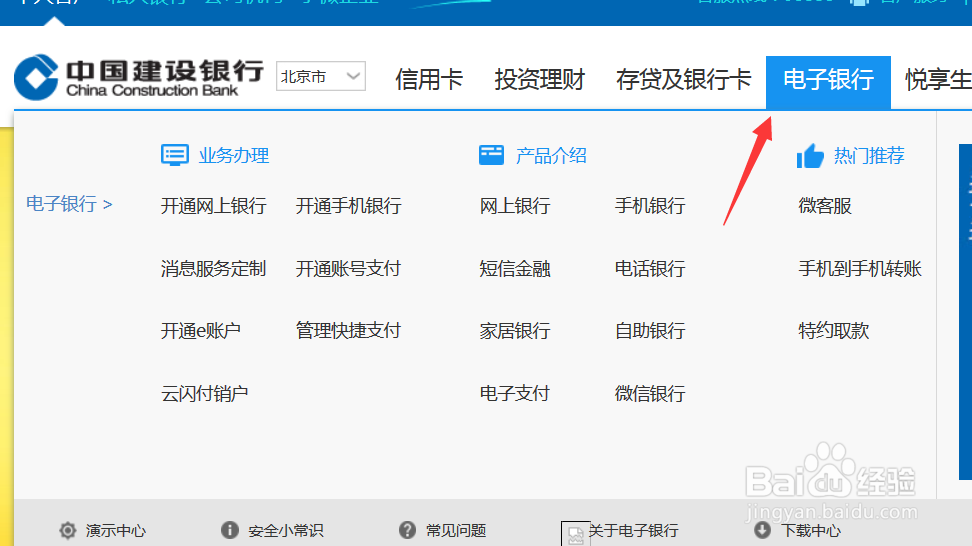This screenshot has height=546, width=972.
Task: Click 开通网上银行 link
Action: [213, 206]
